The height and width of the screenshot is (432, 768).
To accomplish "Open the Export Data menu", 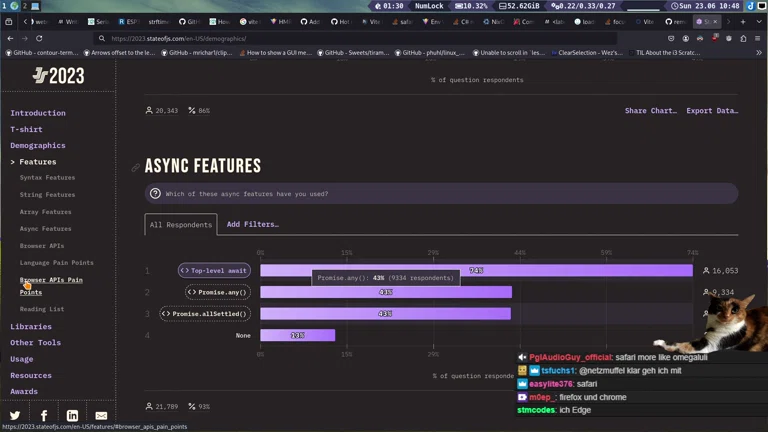I will [711, 111].
